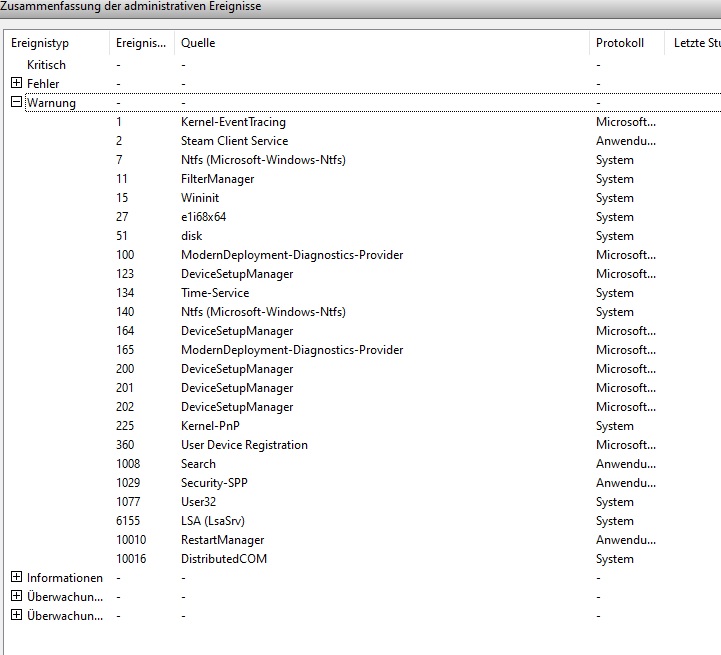Select the Warnung row label
The width and height of the screenshot is (721, 655).
[x=51, y=103]
